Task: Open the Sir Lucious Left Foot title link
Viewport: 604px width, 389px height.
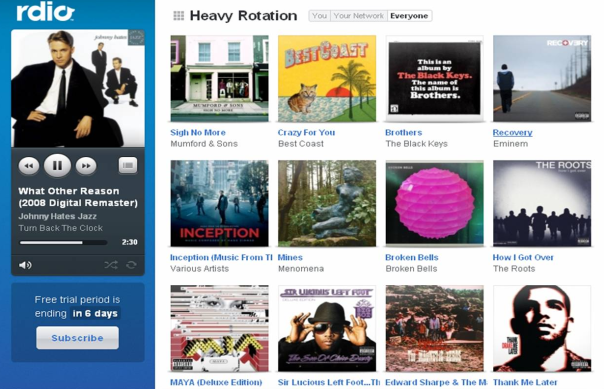Action: pyautogui.click(x=329, y=382)
